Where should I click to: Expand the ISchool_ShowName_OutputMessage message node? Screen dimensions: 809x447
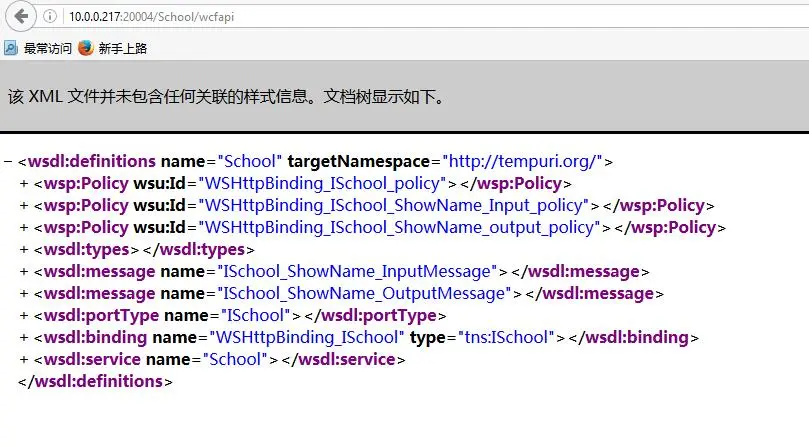(x=24, y=294)
